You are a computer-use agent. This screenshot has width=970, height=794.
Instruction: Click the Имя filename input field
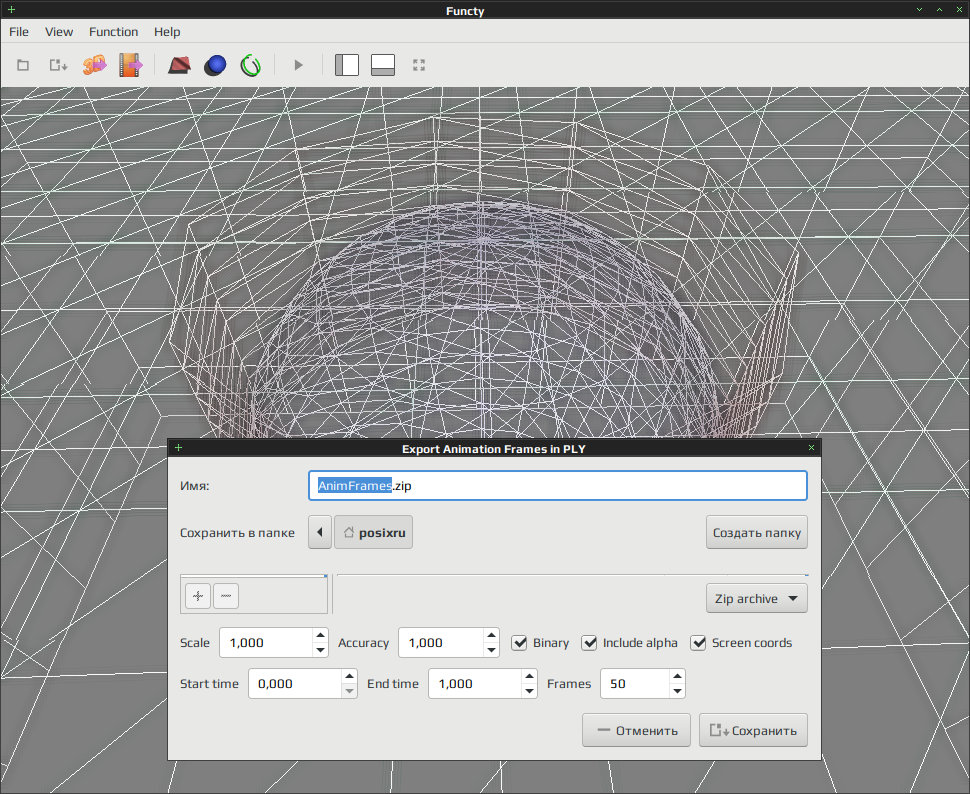(x=557, y=485)
